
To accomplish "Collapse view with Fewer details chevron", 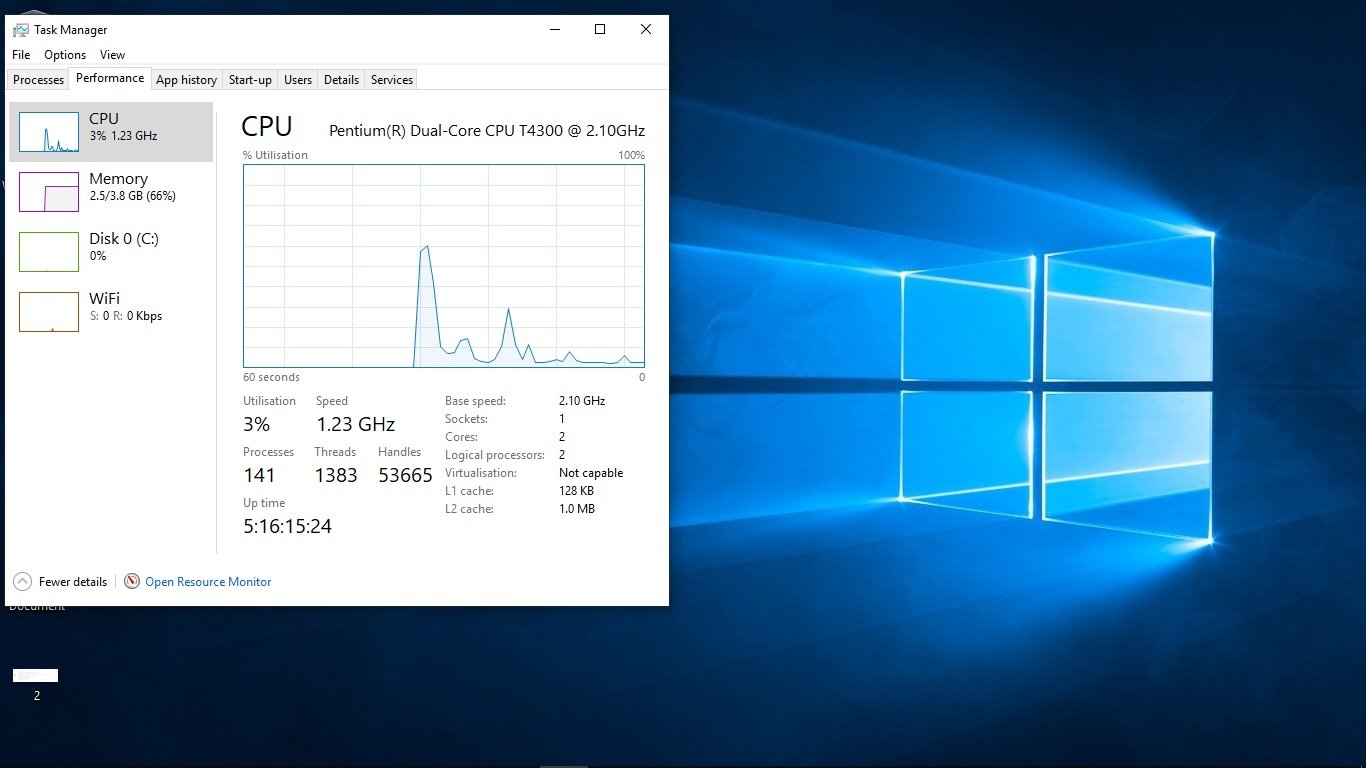I will pyautogui.click(x=22, y=581).
